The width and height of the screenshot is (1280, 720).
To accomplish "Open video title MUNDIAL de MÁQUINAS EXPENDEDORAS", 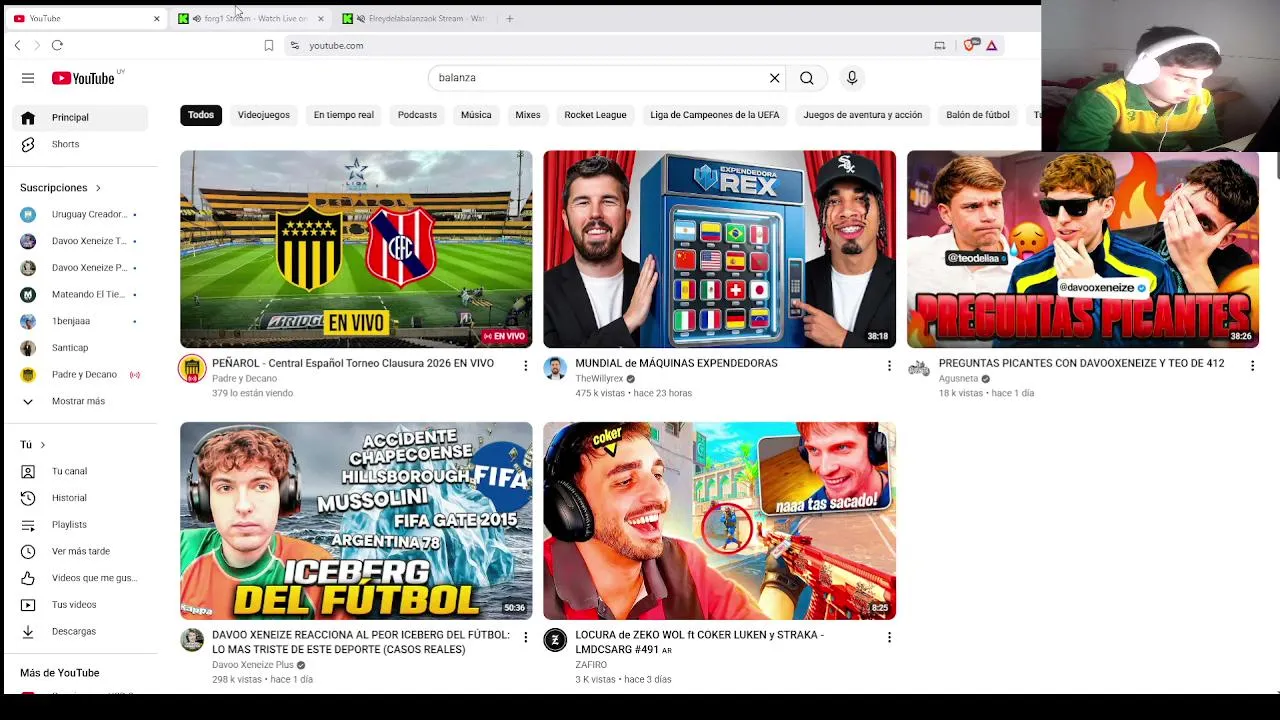I will tap(676, 363).
